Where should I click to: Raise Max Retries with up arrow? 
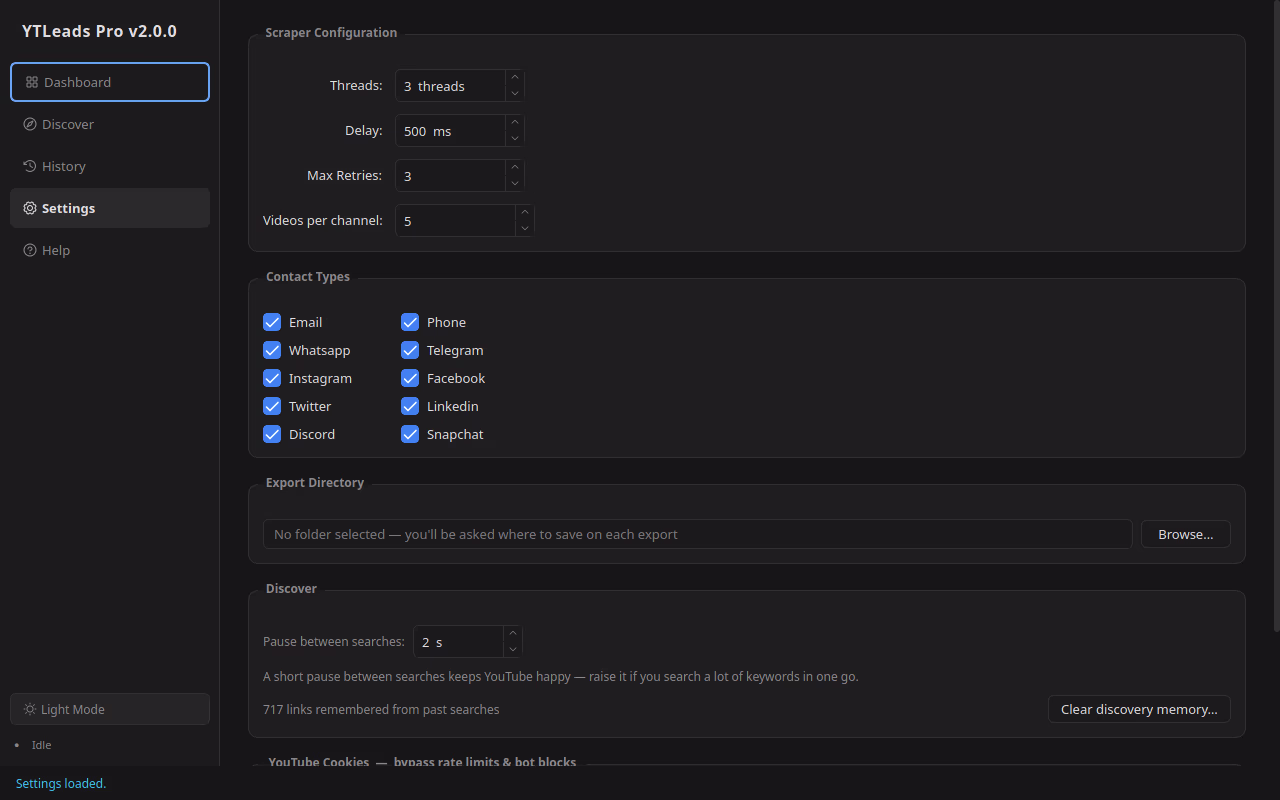(x=514, y=168)
